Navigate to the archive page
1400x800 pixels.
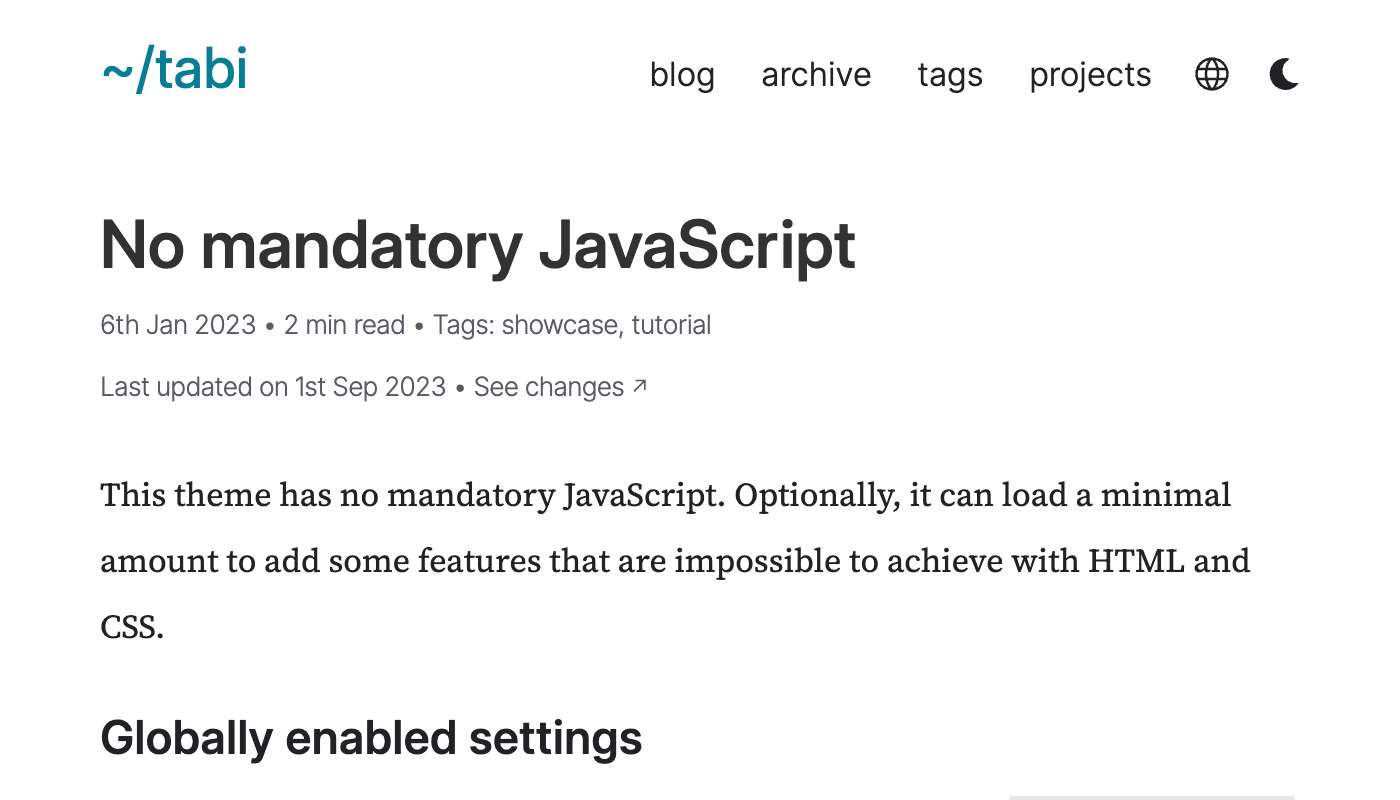(816, 75)
